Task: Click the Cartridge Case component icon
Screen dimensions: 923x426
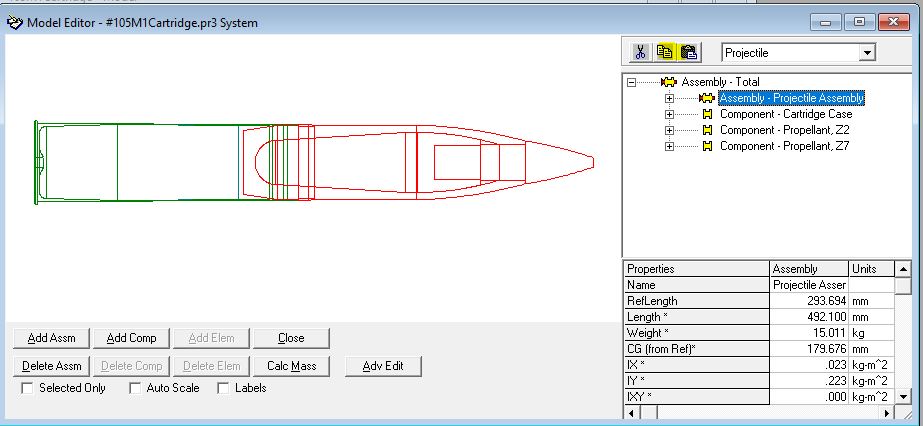Action: [707, 114]
